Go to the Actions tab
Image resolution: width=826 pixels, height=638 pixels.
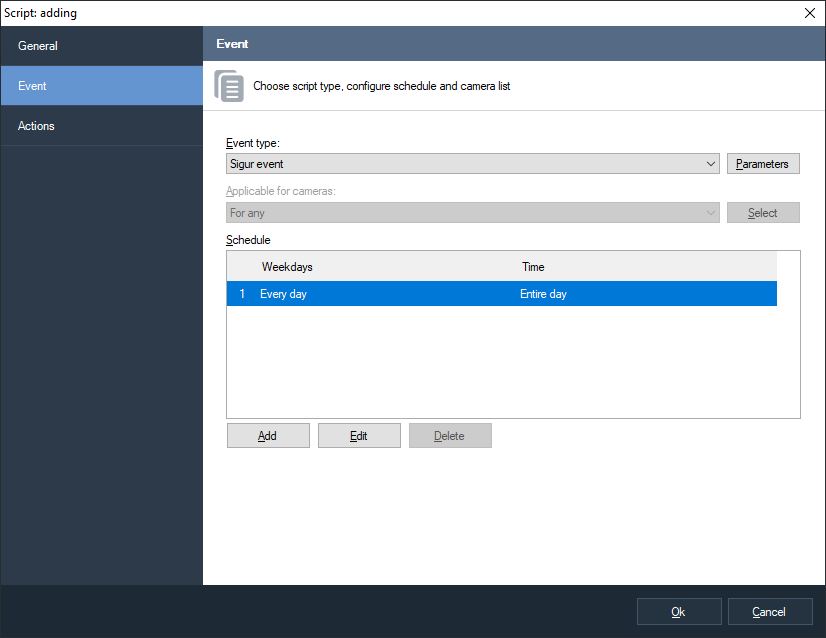[101, 126]
